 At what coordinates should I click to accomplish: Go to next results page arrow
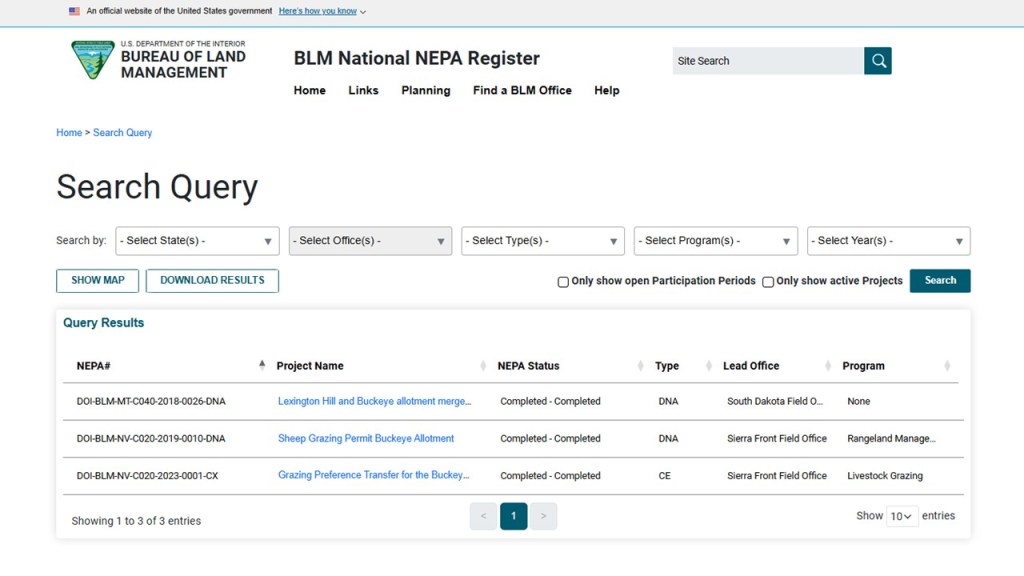point(543,516)
